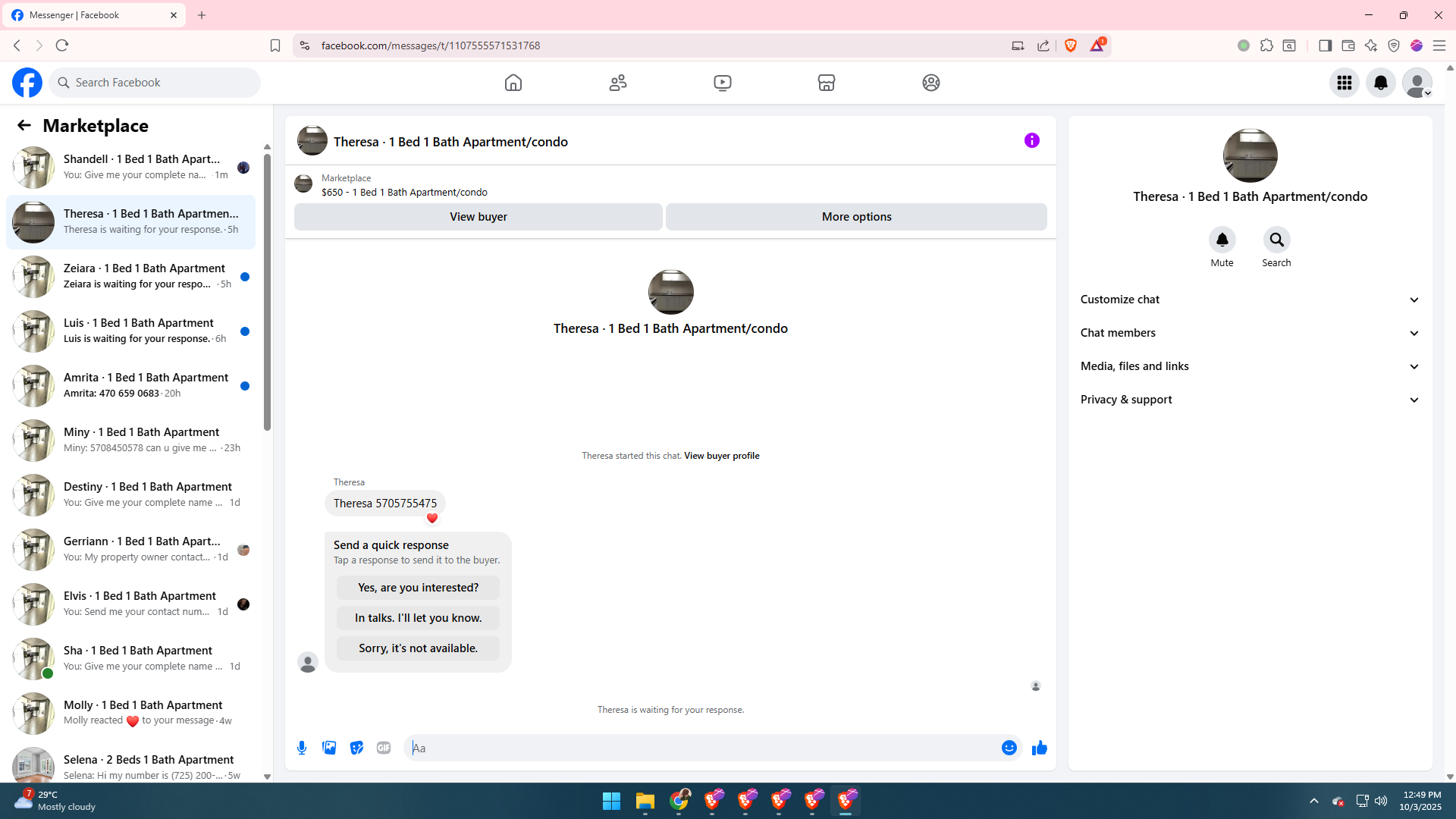This screenshot has width=1456, height=819.
Task: Open Gerriann conversation
Action: pos(130,549)
